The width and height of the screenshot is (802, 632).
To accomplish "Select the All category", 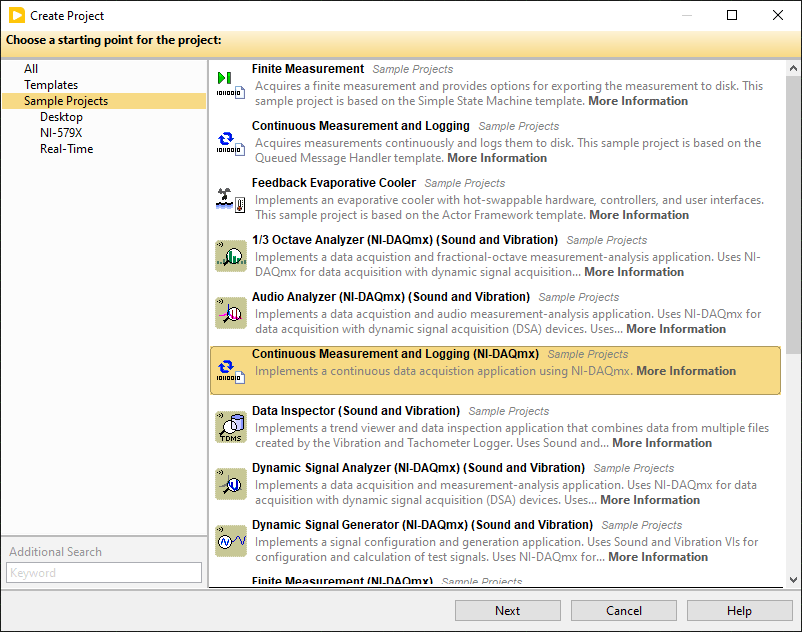I will [x=31, y=68].
